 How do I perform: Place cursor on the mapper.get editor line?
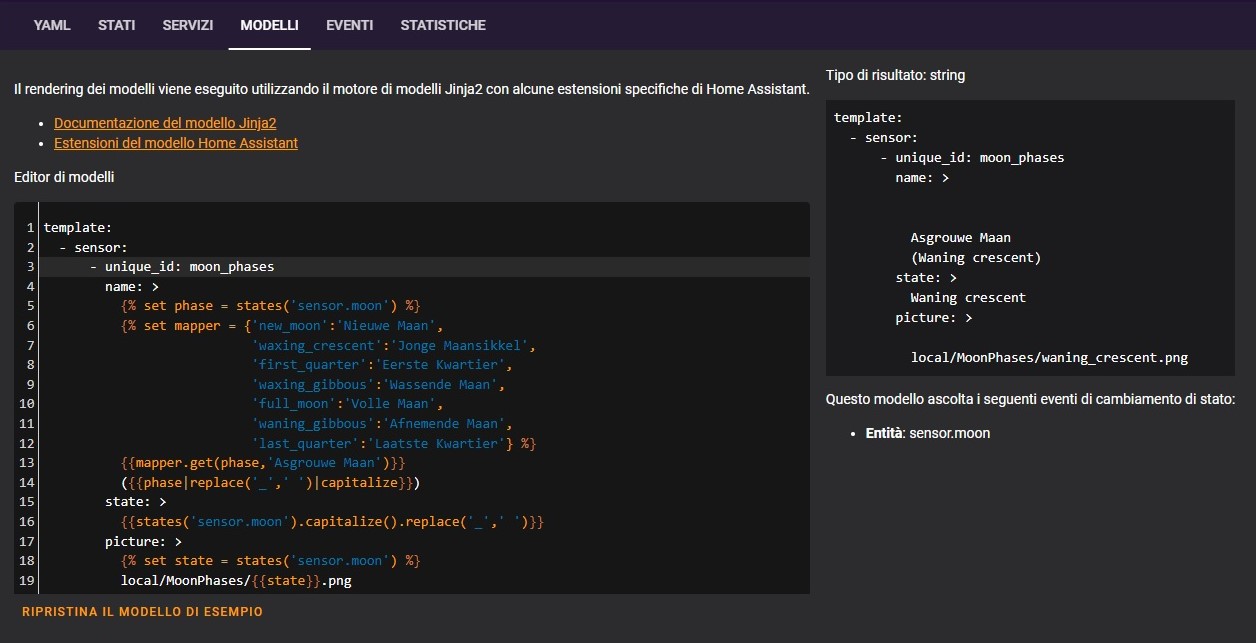point(263,463)
